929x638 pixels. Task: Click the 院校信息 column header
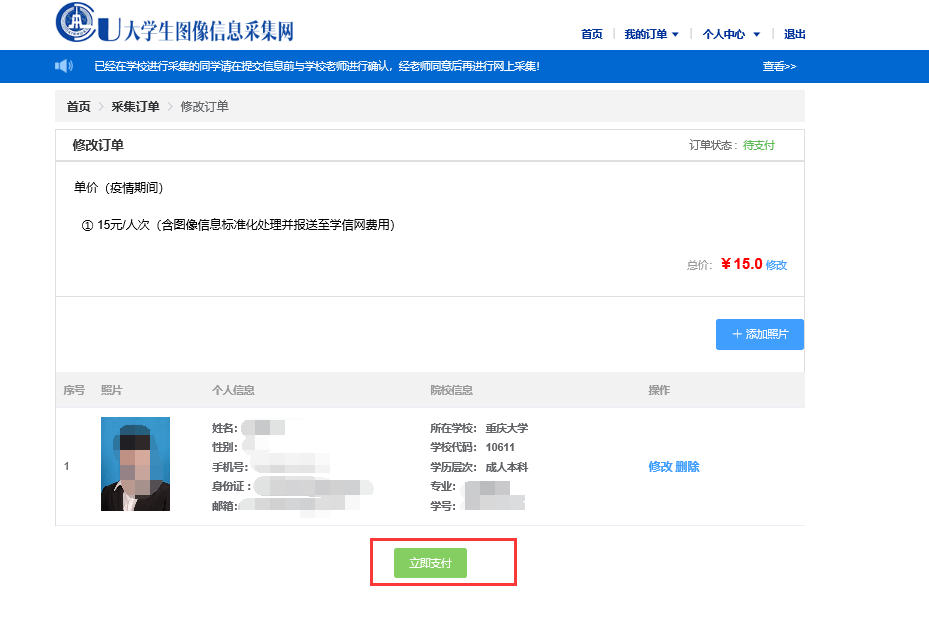point(451,390)
